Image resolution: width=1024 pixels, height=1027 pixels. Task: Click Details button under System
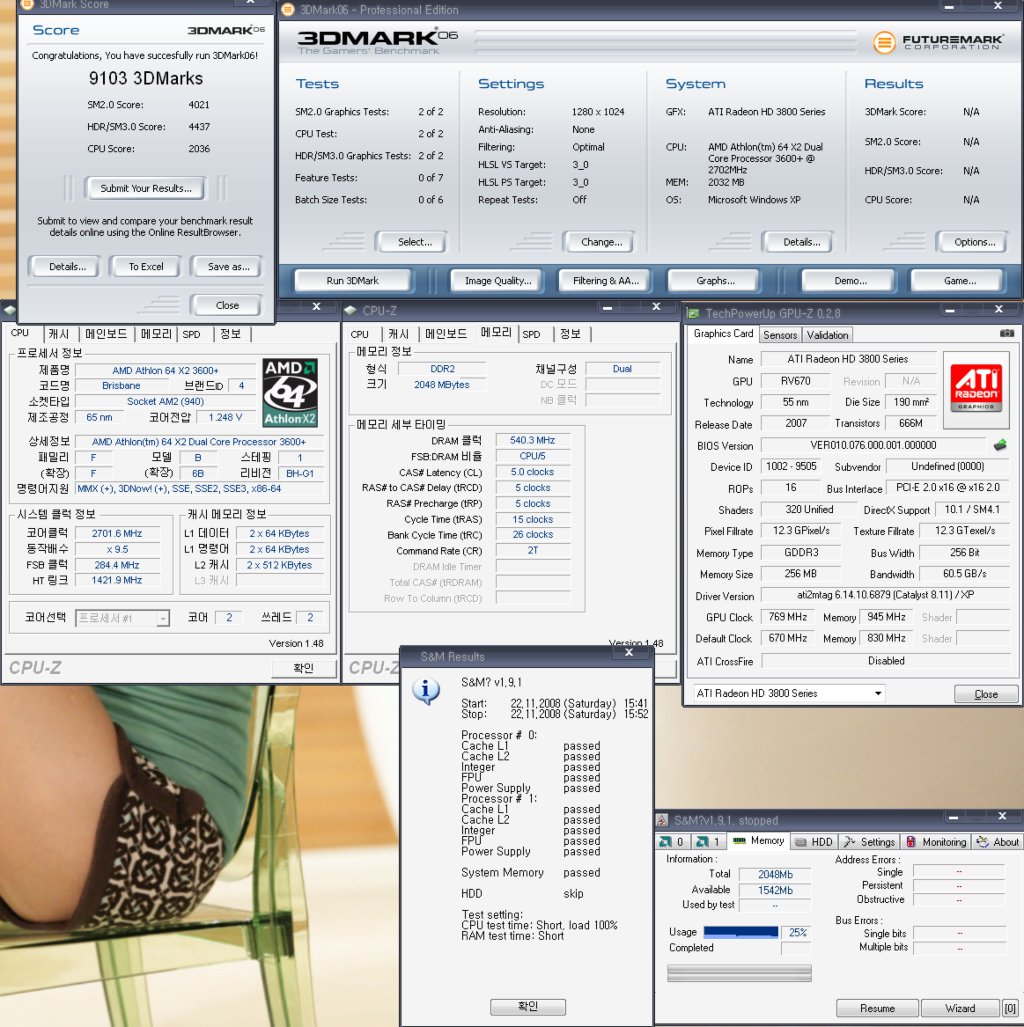[801, 242]
